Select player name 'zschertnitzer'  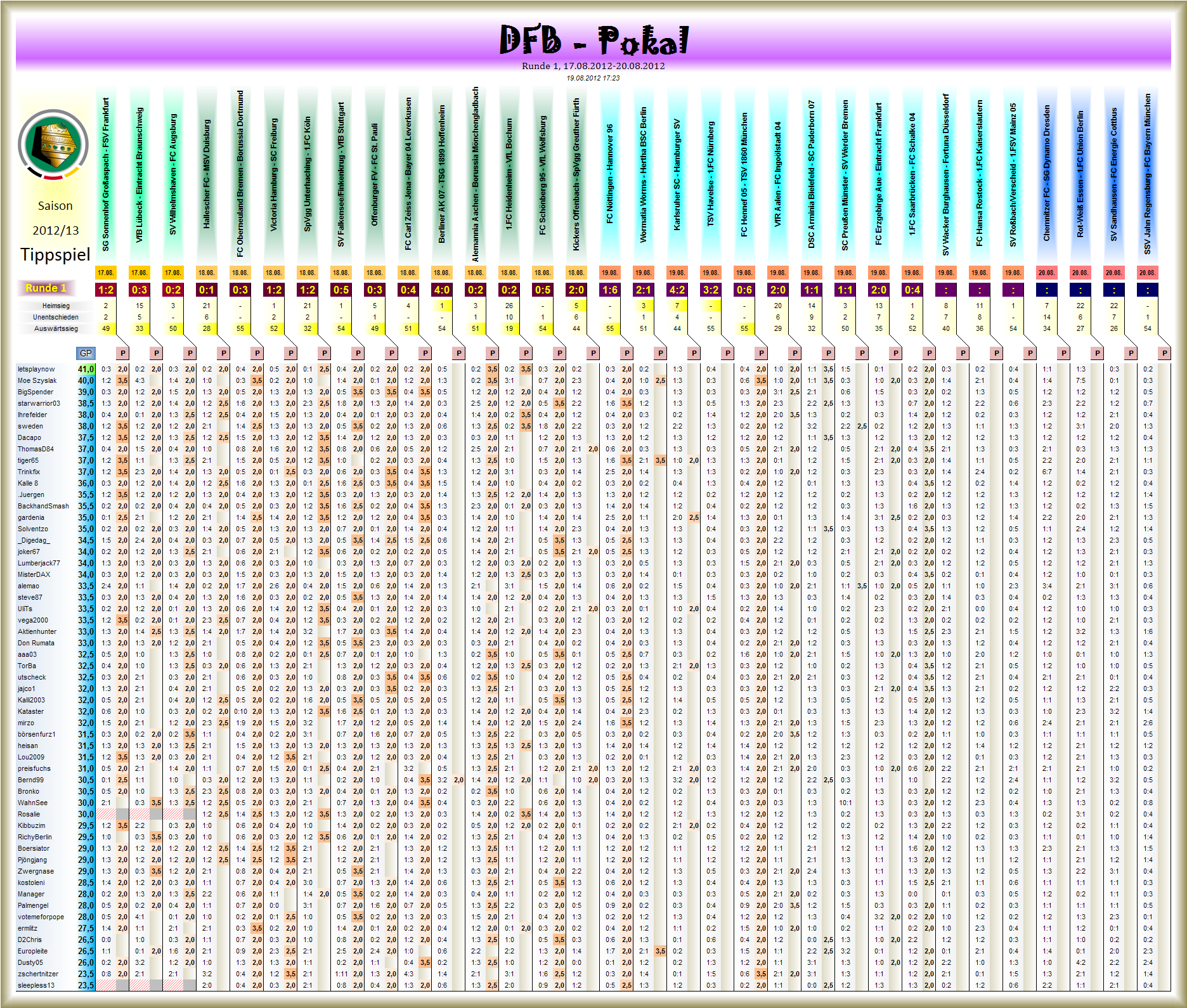[38, 974]
